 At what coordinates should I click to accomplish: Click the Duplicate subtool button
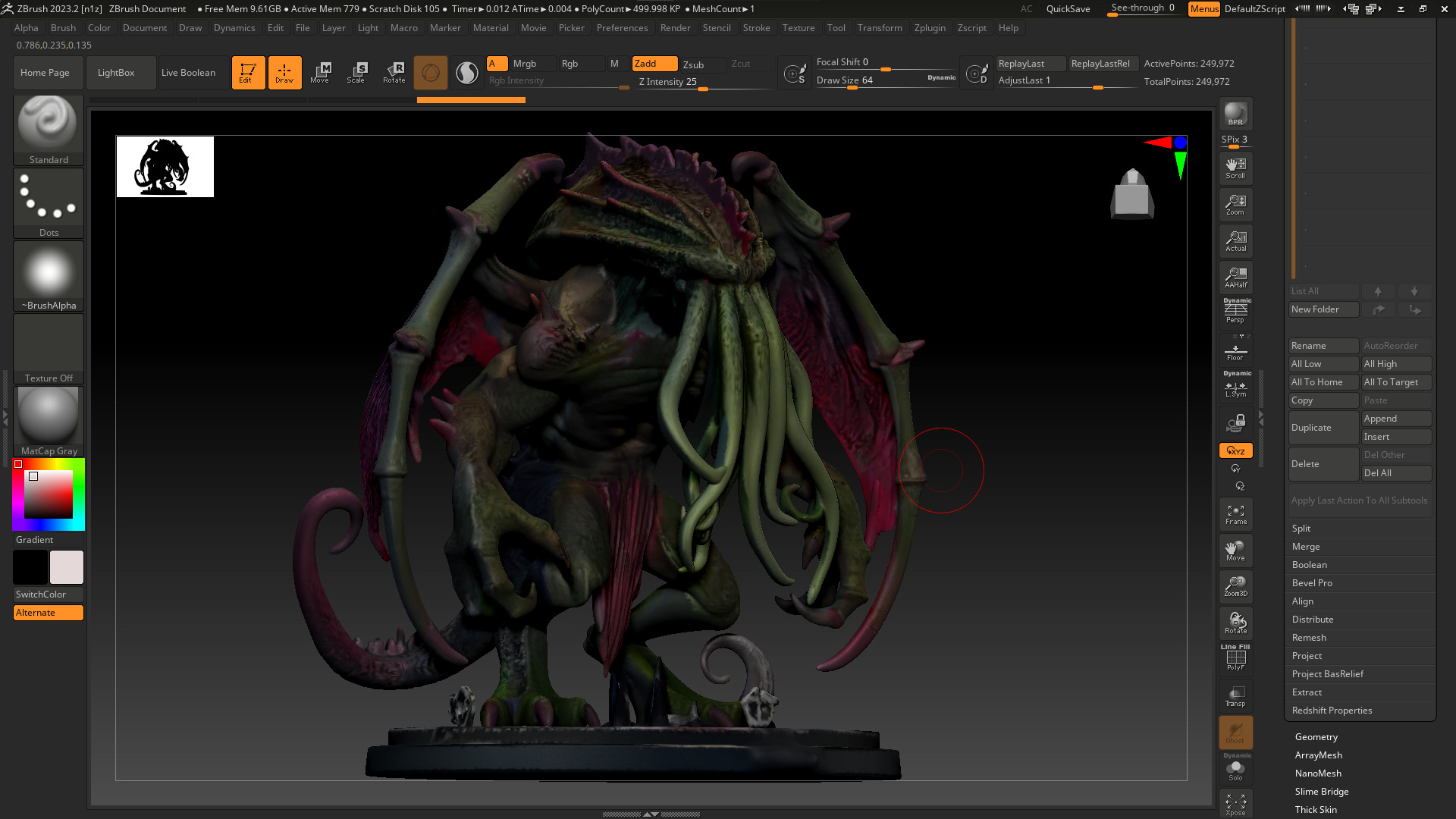pyautogui.click(x=1323, y=428)
